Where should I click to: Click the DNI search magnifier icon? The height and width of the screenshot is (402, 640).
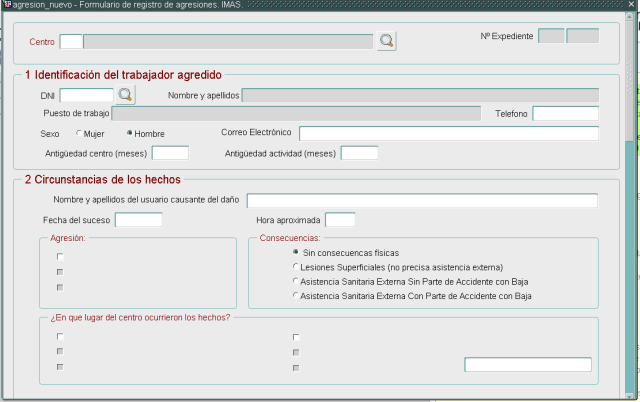tap(125, 95)
